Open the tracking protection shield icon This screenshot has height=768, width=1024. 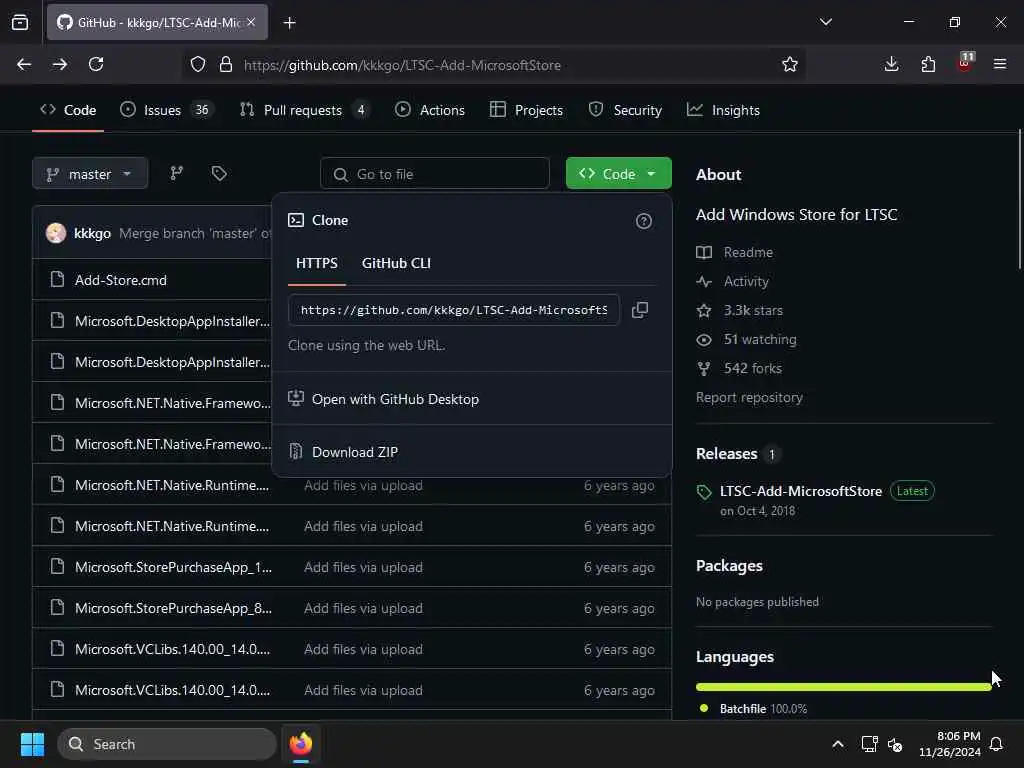(x=198, y=65)
